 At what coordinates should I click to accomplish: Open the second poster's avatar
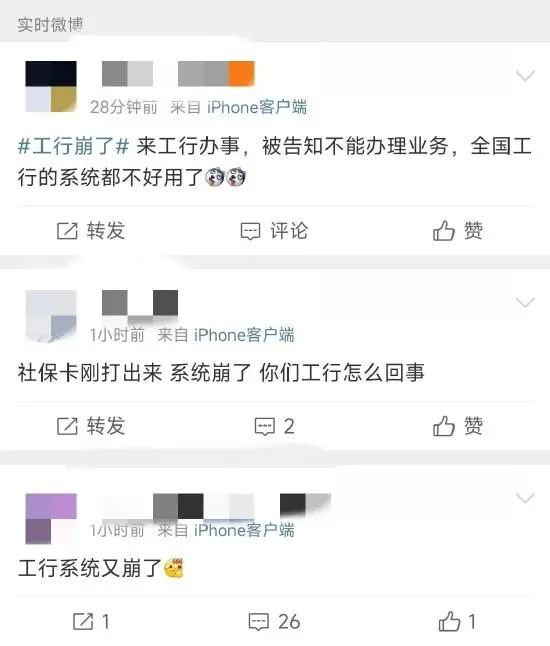(51, 316)
